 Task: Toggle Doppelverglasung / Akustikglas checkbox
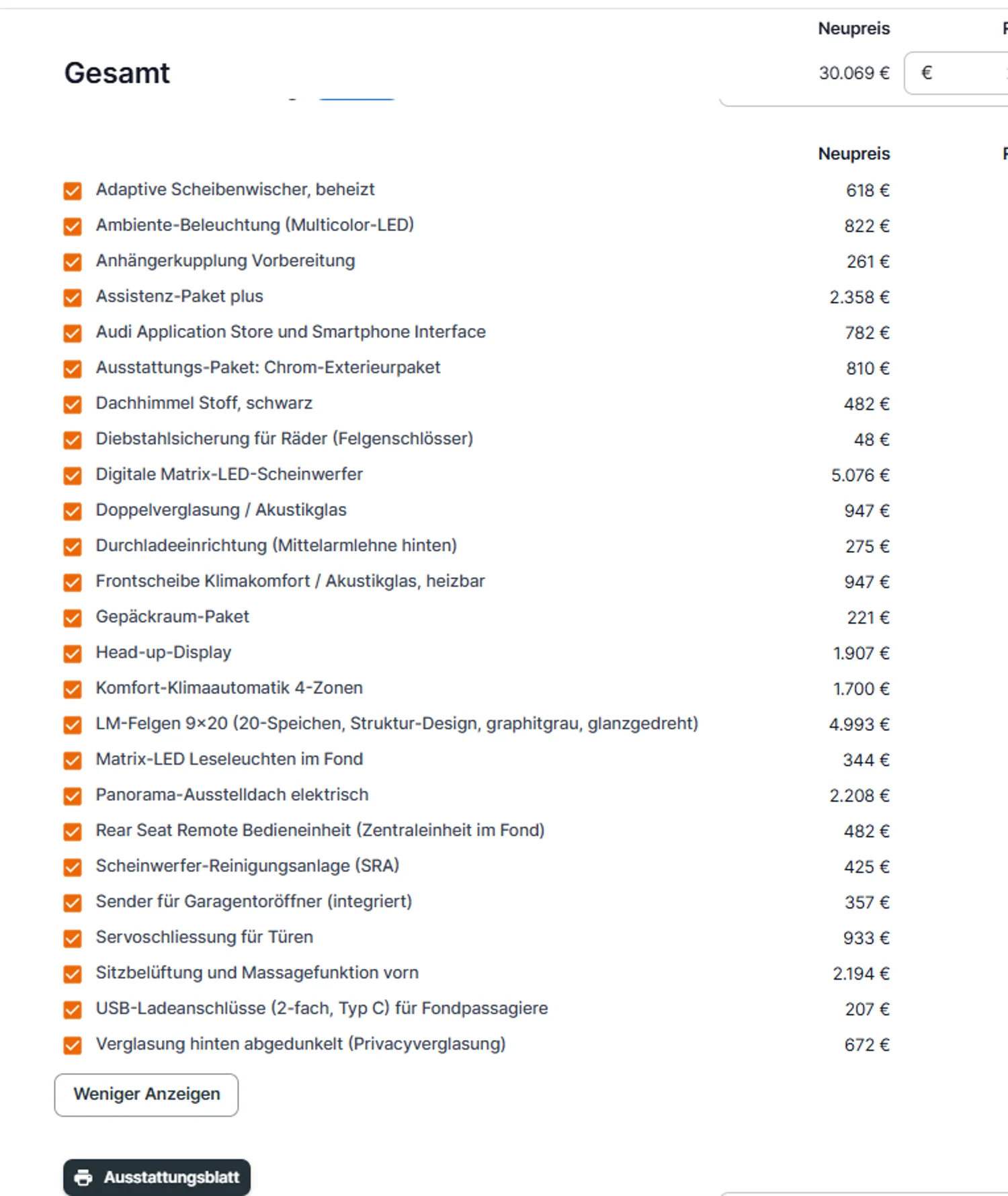(x=73, y=511)
